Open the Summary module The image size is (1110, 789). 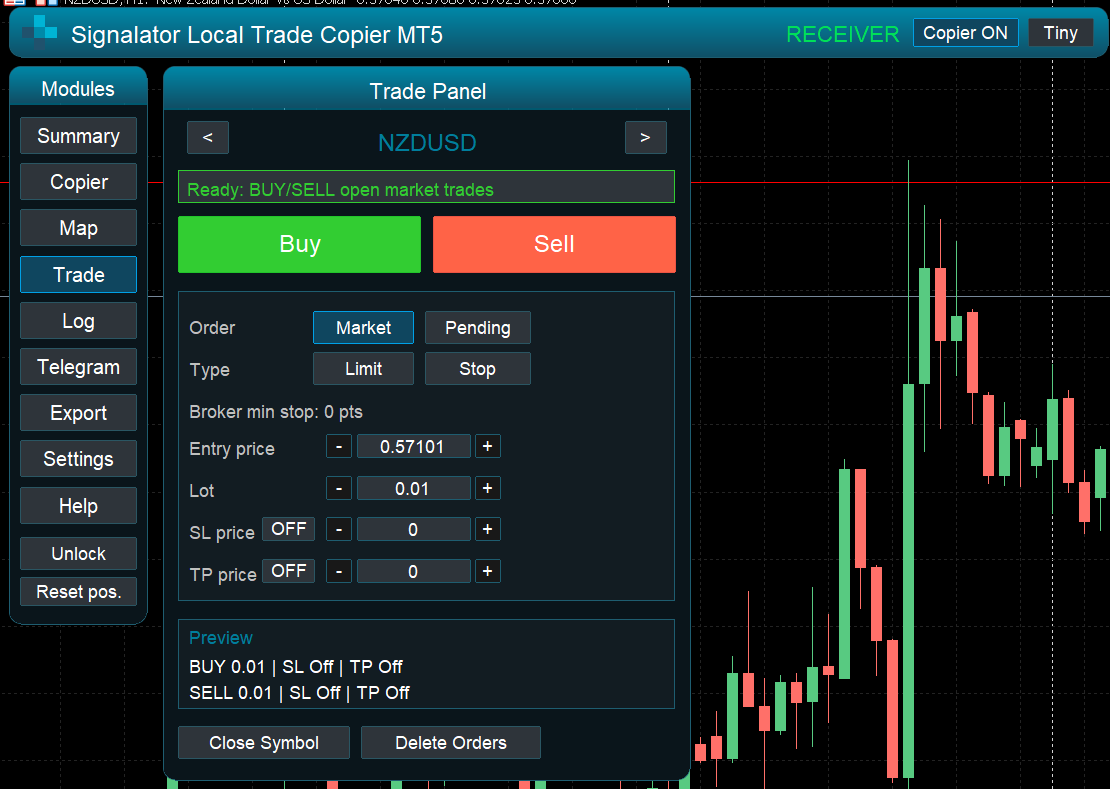coord(79,136)
